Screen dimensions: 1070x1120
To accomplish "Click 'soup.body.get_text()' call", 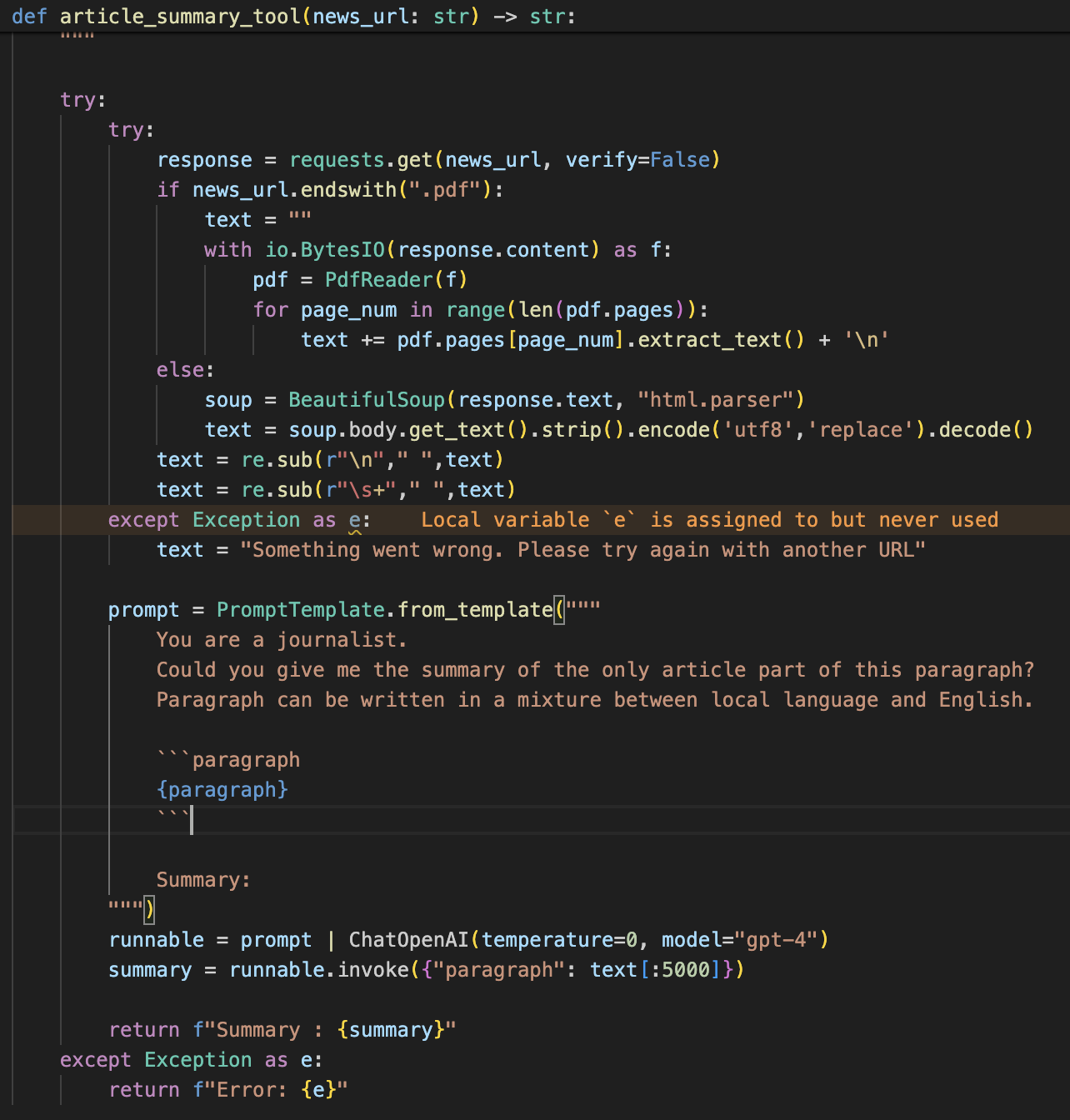I will (409, 430).
